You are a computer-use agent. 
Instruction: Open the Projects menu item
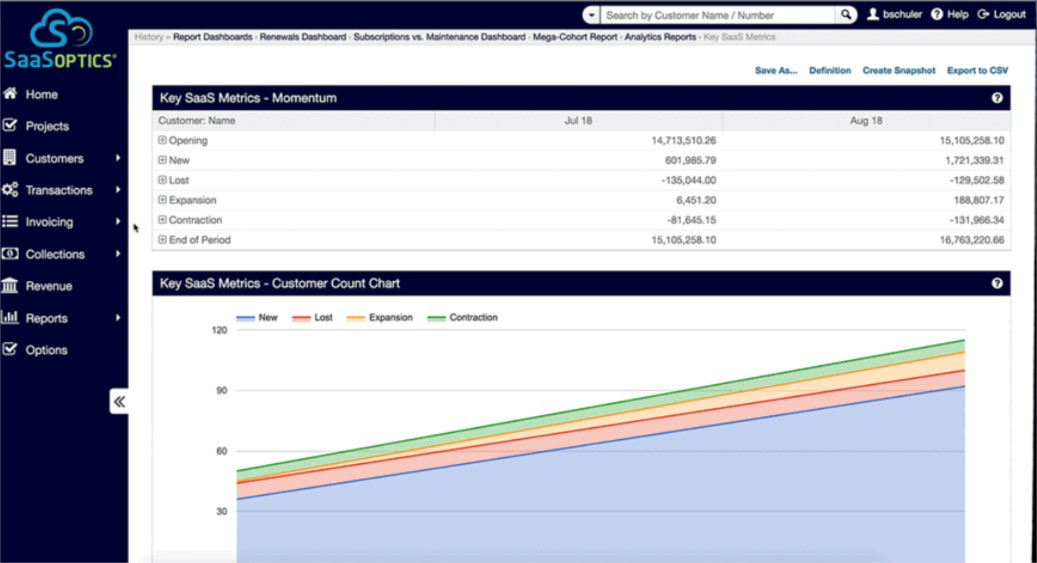[47, 126]
